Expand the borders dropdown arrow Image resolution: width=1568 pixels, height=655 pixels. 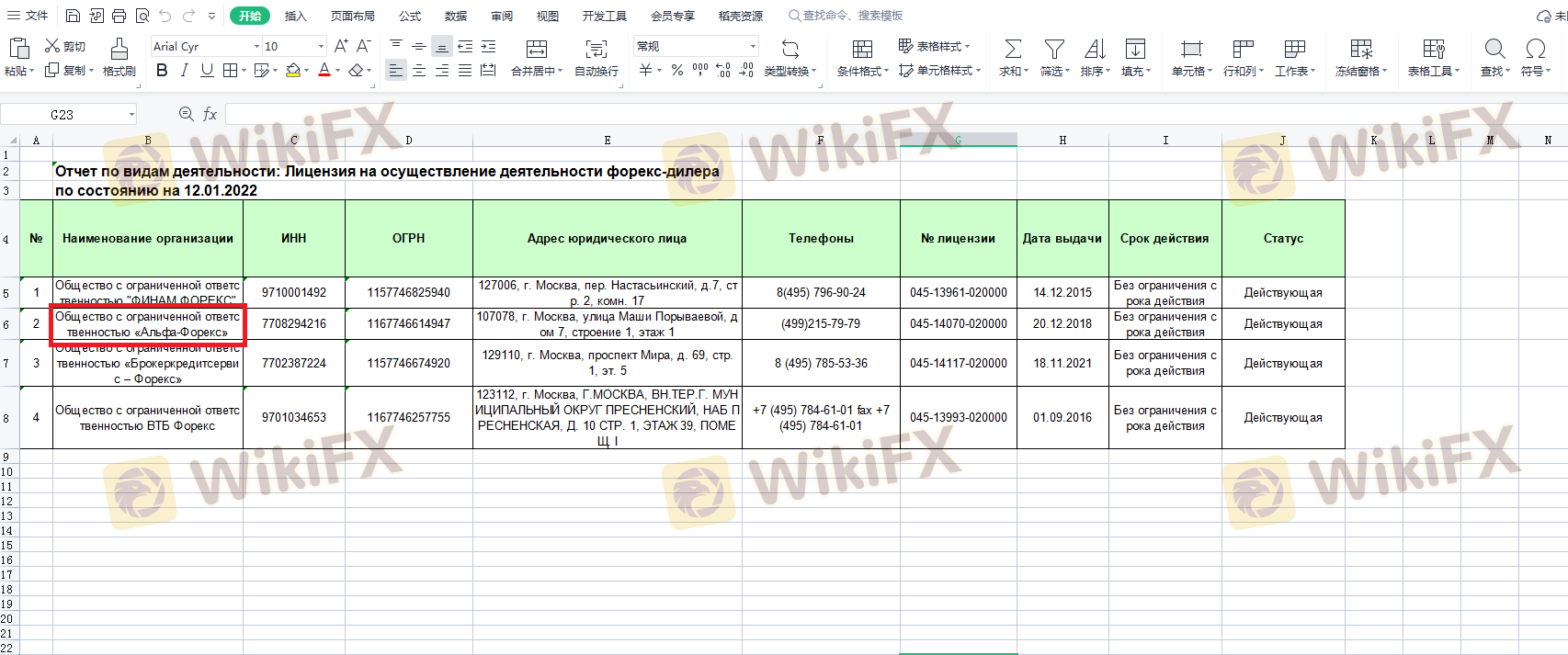pos(244,71)
